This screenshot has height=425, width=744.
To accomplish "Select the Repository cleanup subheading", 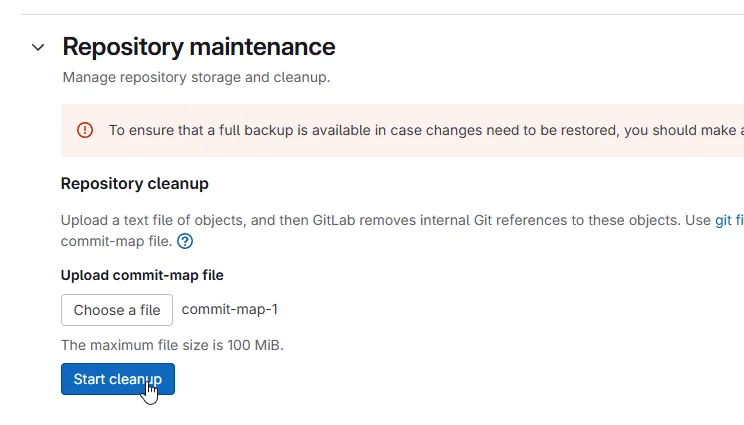I will click(134, 184).
